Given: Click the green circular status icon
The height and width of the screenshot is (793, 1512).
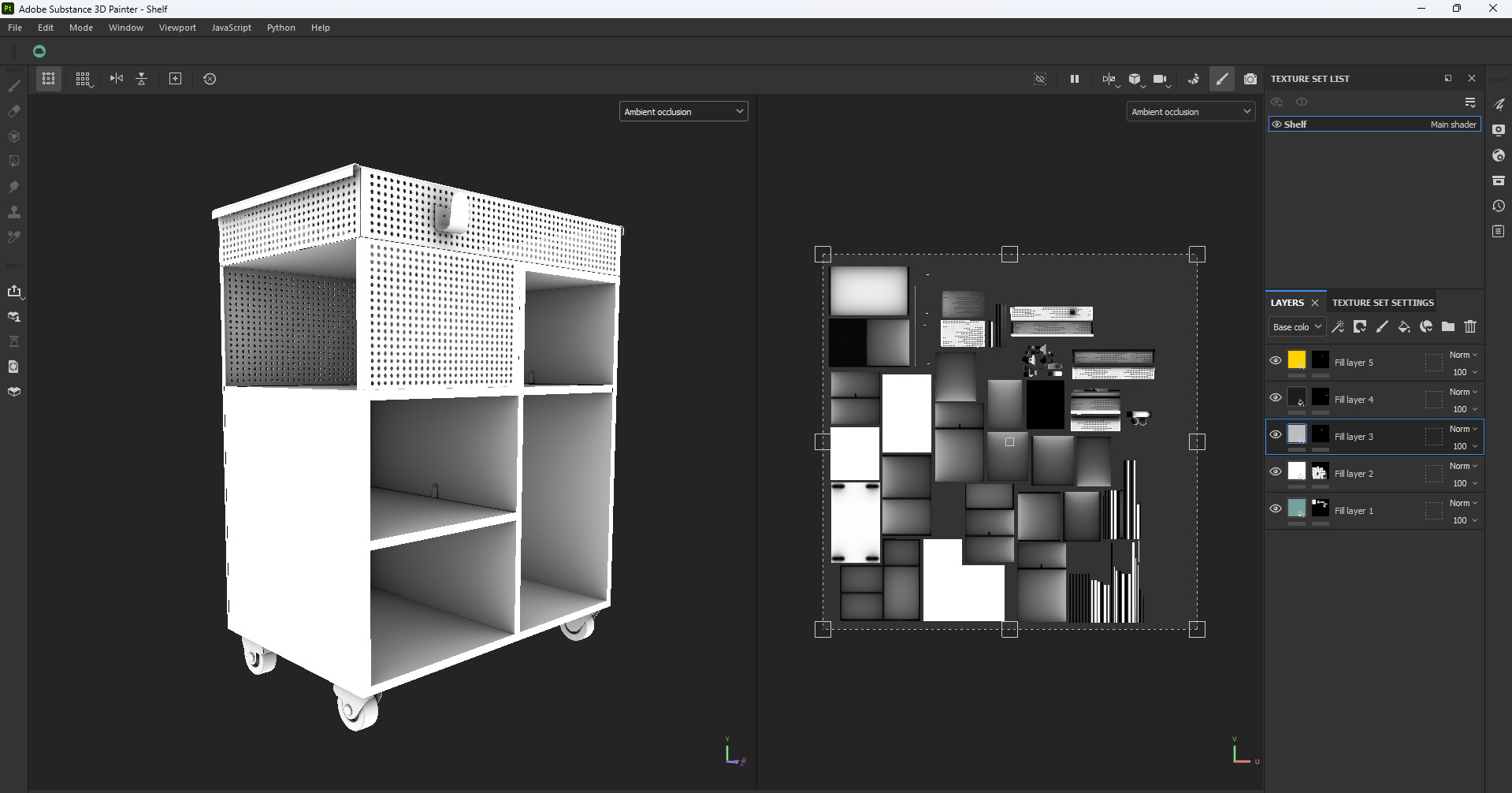Looking at the screenshot, I should [39, 51].
